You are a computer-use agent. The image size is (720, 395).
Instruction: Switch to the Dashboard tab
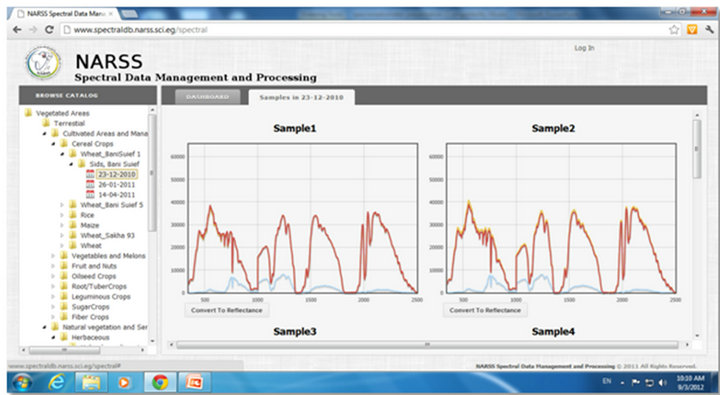click(x=208, y=97)
